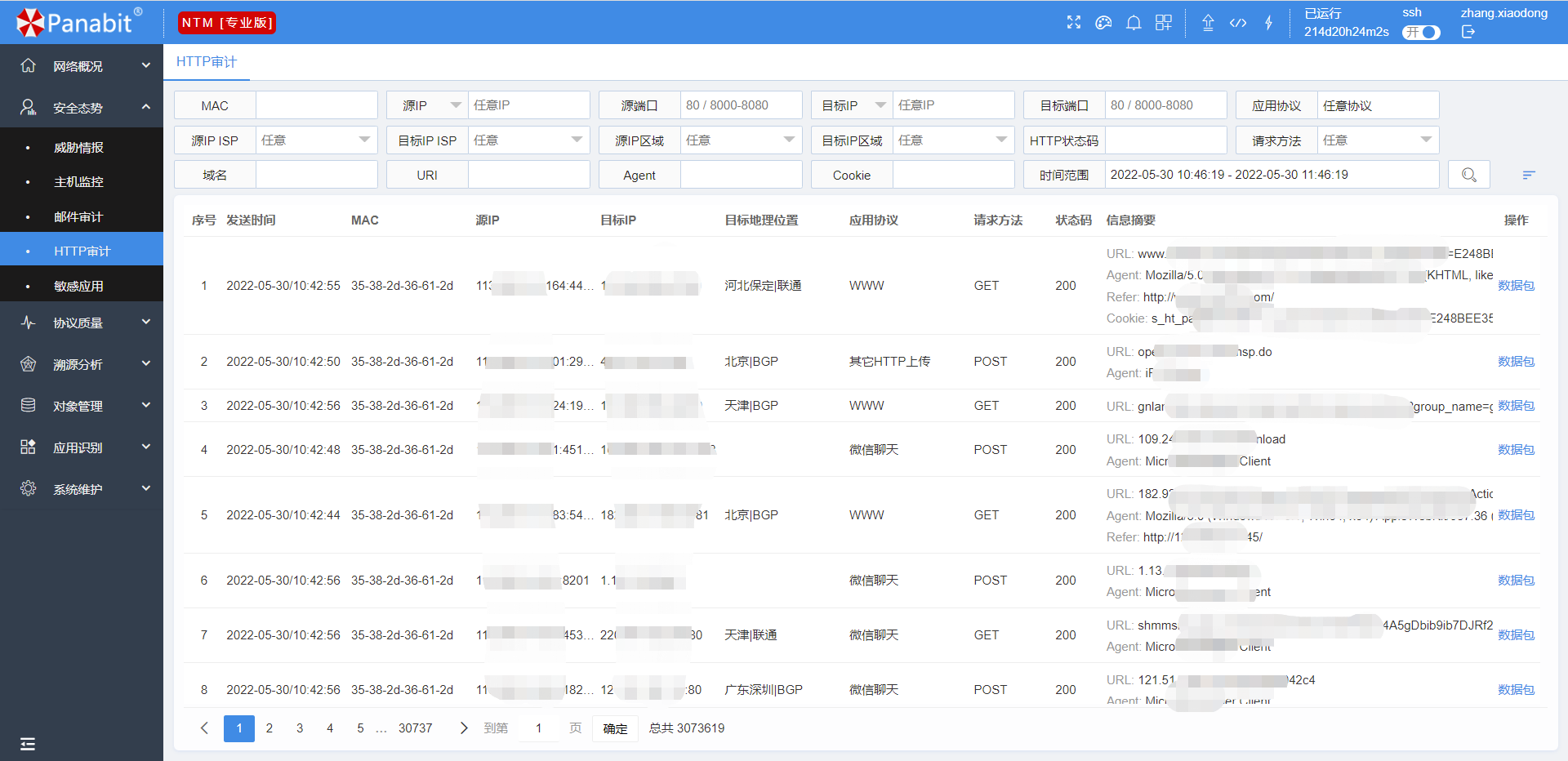1568x761 pixels.
Task: Click the 系统维护 gear icon
Action: [28, 488]
